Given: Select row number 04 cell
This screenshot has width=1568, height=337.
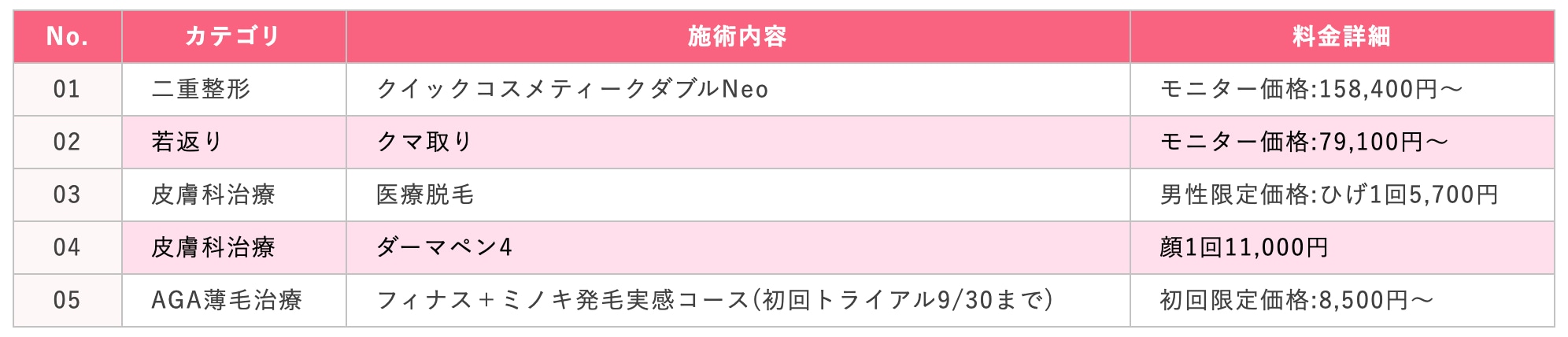Looking at the screenshot, I should 68,247.
